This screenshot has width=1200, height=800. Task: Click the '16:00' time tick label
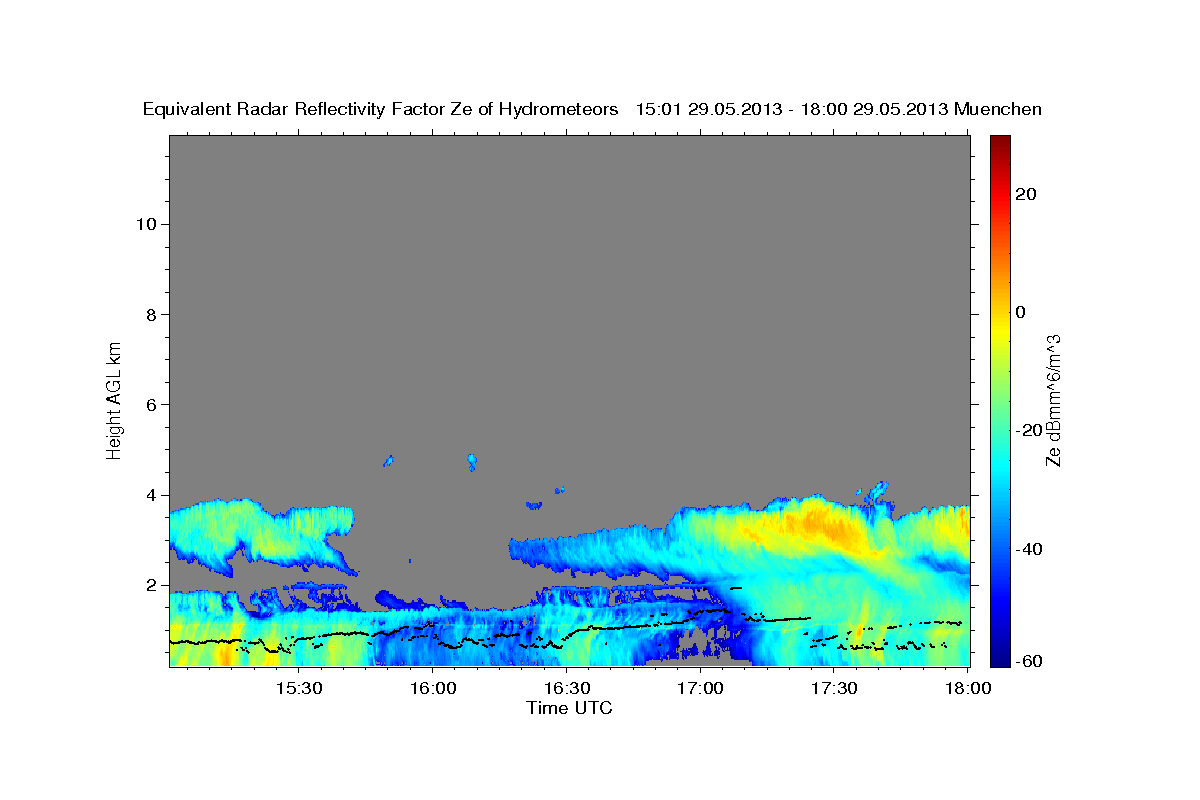[432, 689]
